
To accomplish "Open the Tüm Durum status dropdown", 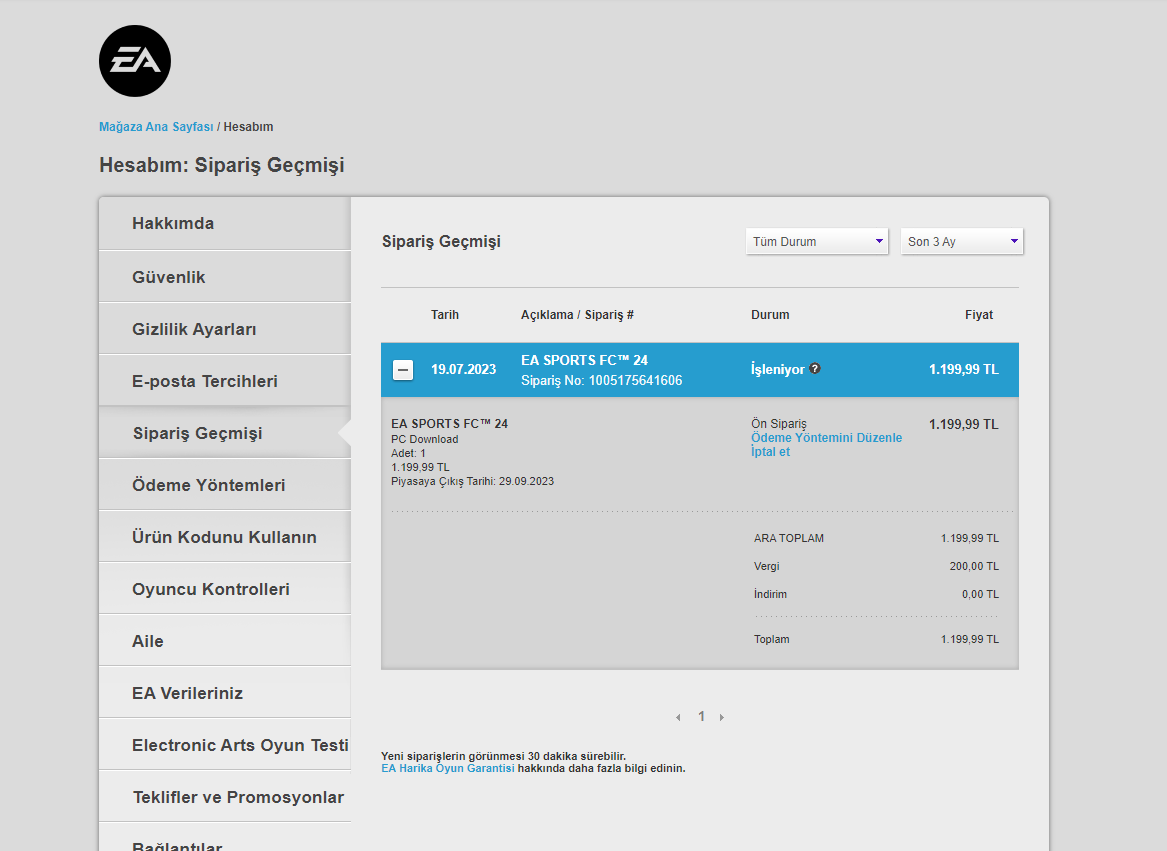I will [x=817, y=241].
